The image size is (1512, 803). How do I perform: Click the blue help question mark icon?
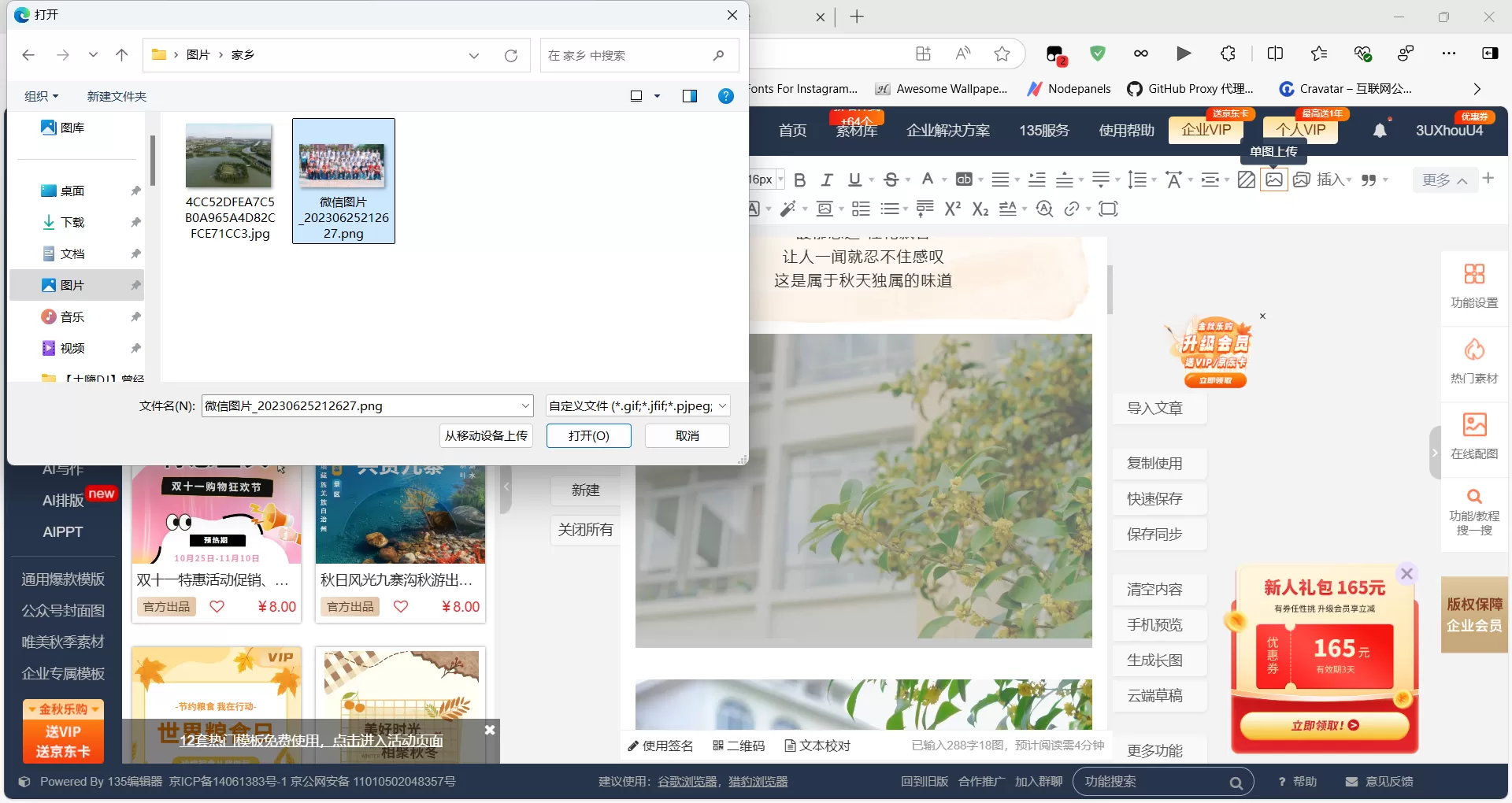(726, 96)
